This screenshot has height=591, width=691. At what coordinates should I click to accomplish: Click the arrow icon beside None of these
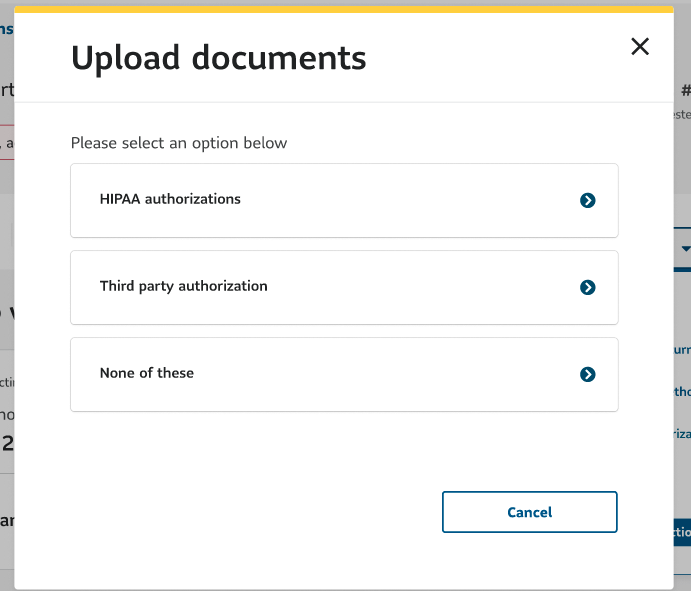click(588, 374)
